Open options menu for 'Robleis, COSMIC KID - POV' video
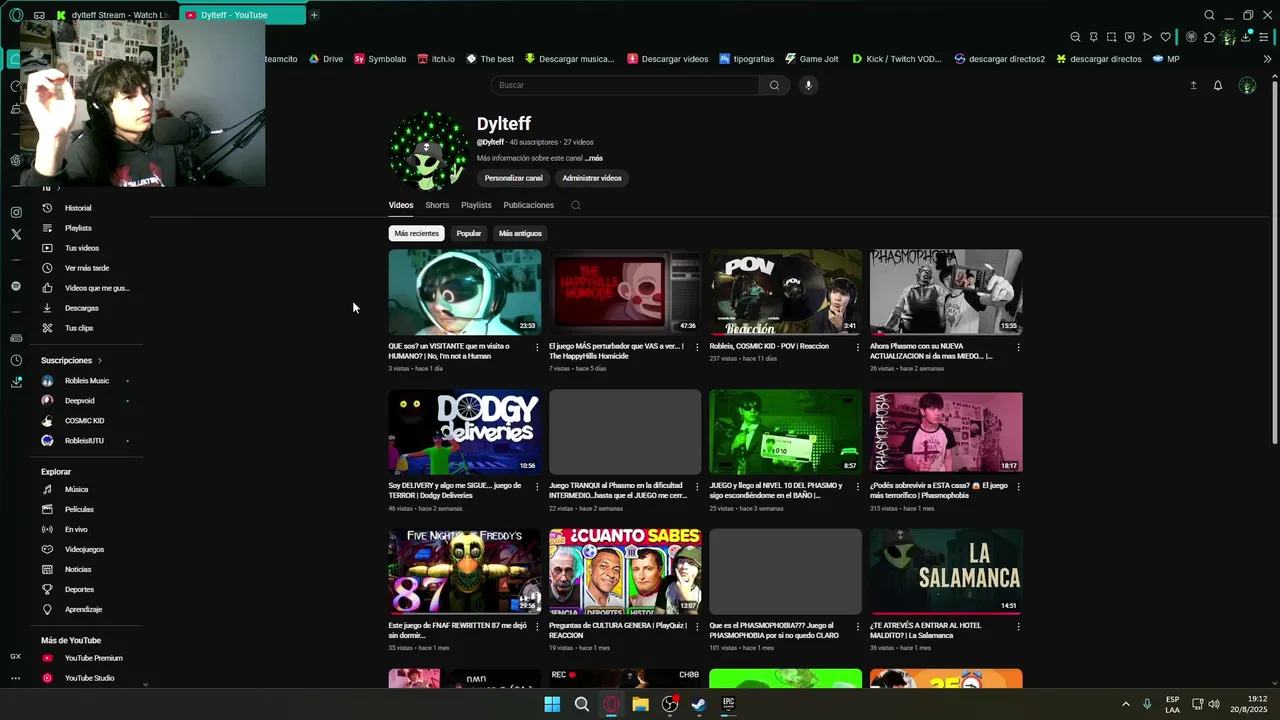1280x720 pixels. [x=857, y=347]
